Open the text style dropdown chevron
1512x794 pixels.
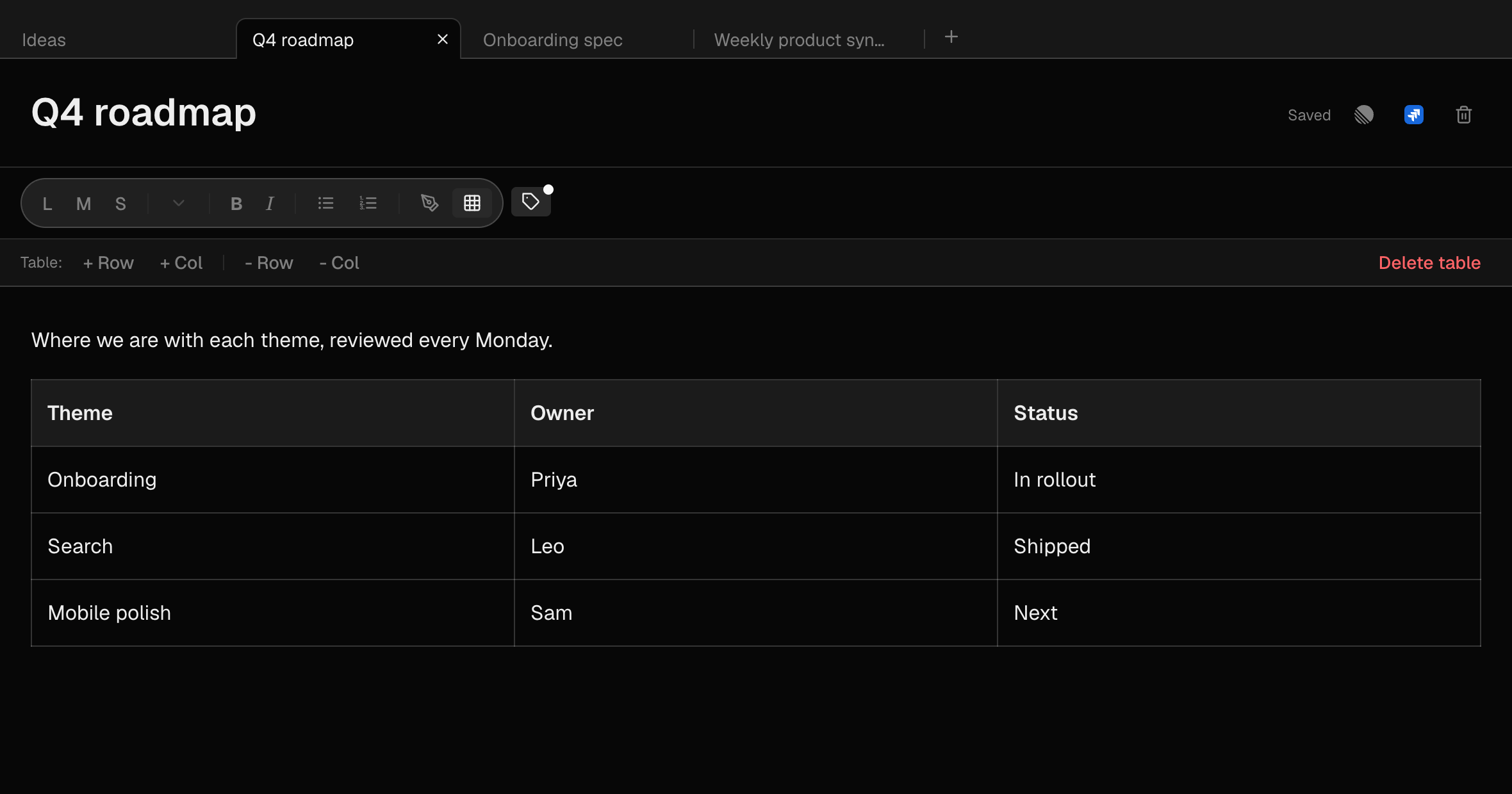[179, 204]
